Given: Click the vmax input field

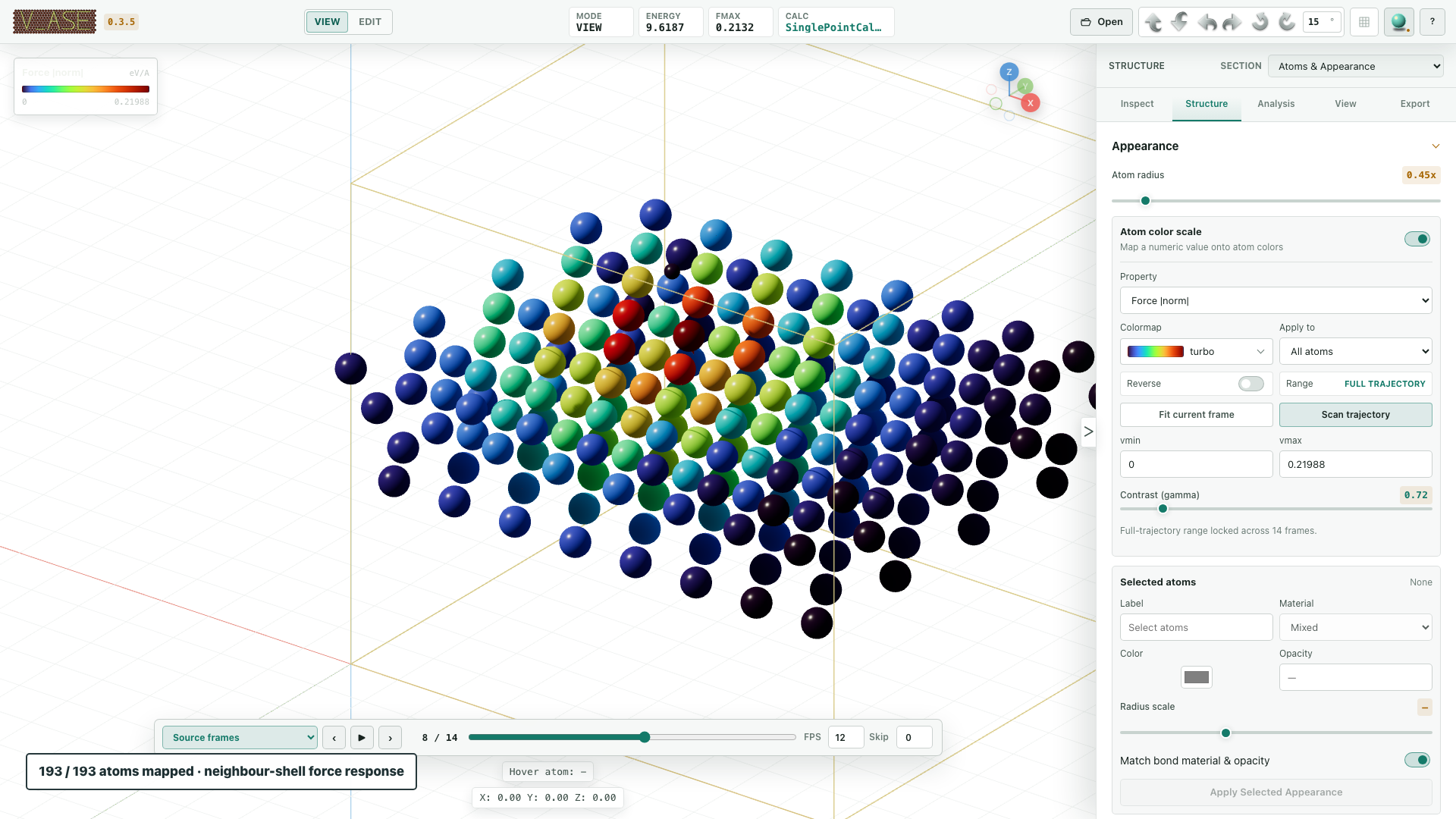Looking at the screenshot, I should point(1356,465).
